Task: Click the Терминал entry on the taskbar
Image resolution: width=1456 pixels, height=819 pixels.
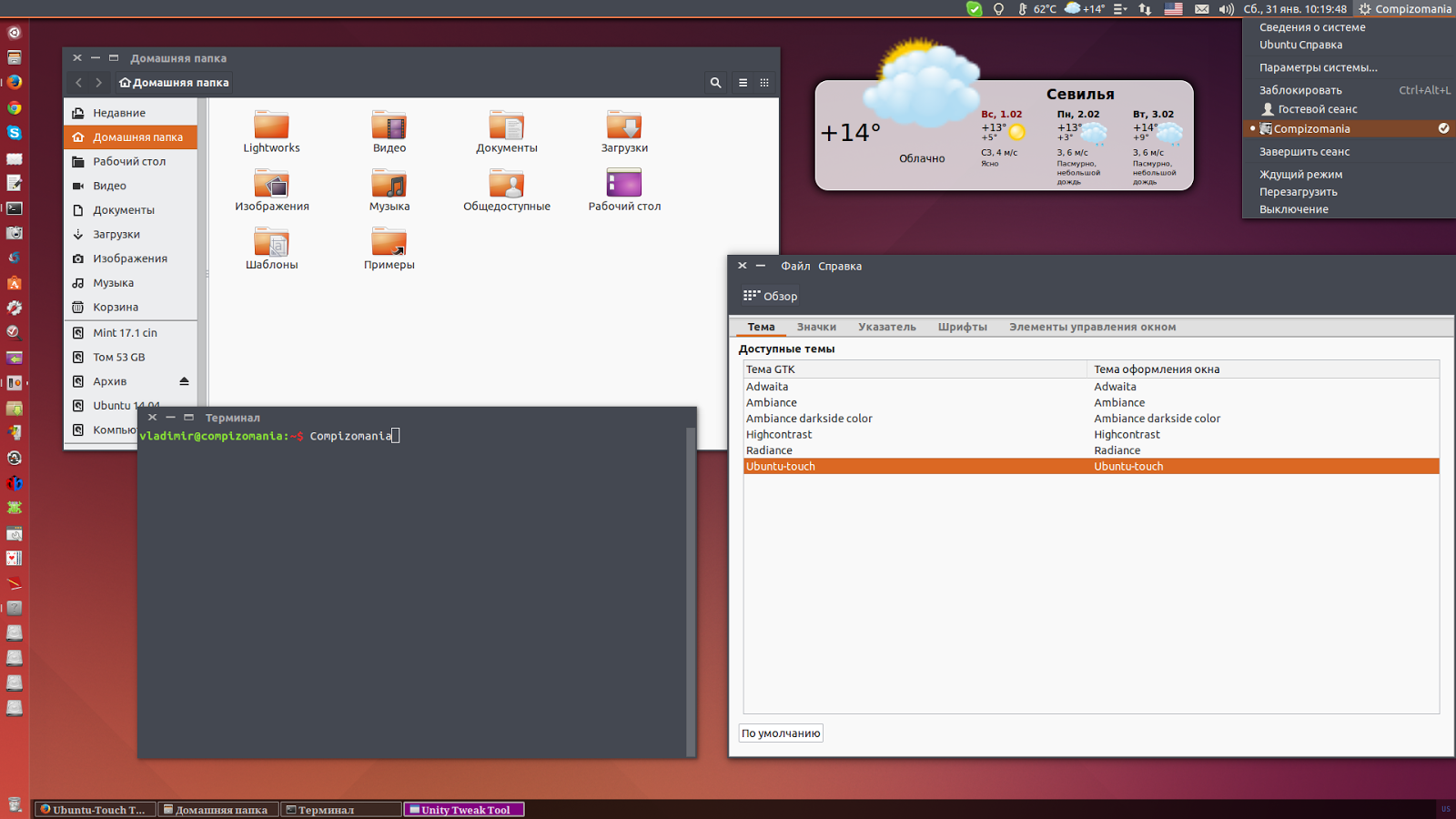Action: (341, 808)
